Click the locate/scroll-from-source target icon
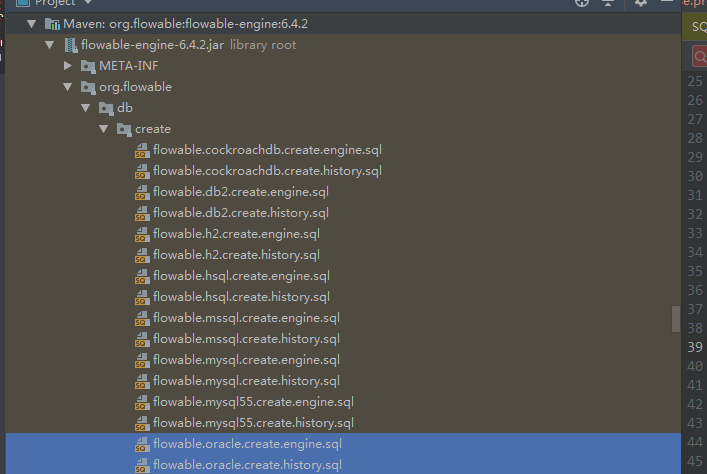707x474 pixels. (x=582, y=3)
